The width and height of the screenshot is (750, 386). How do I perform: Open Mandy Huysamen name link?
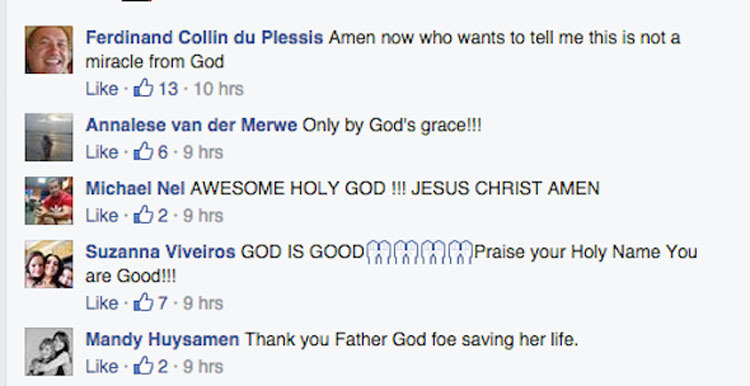click(162, 340)
